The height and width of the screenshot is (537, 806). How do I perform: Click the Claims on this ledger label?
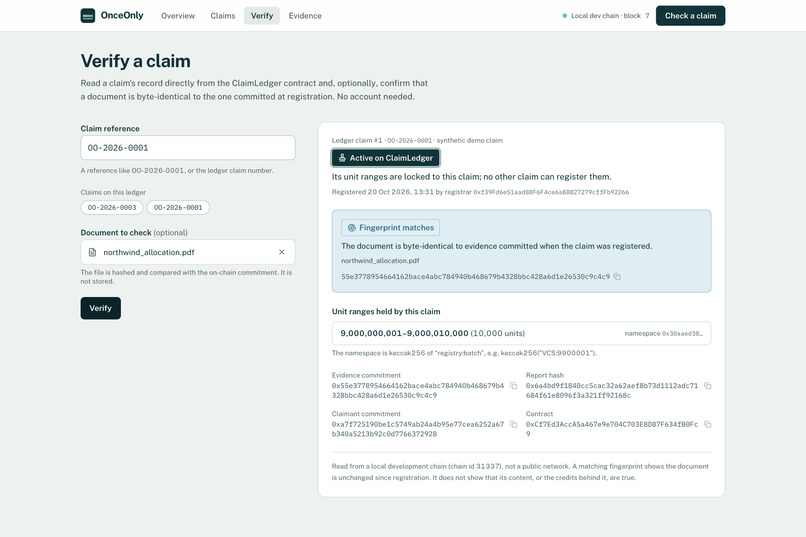point(113,192)
